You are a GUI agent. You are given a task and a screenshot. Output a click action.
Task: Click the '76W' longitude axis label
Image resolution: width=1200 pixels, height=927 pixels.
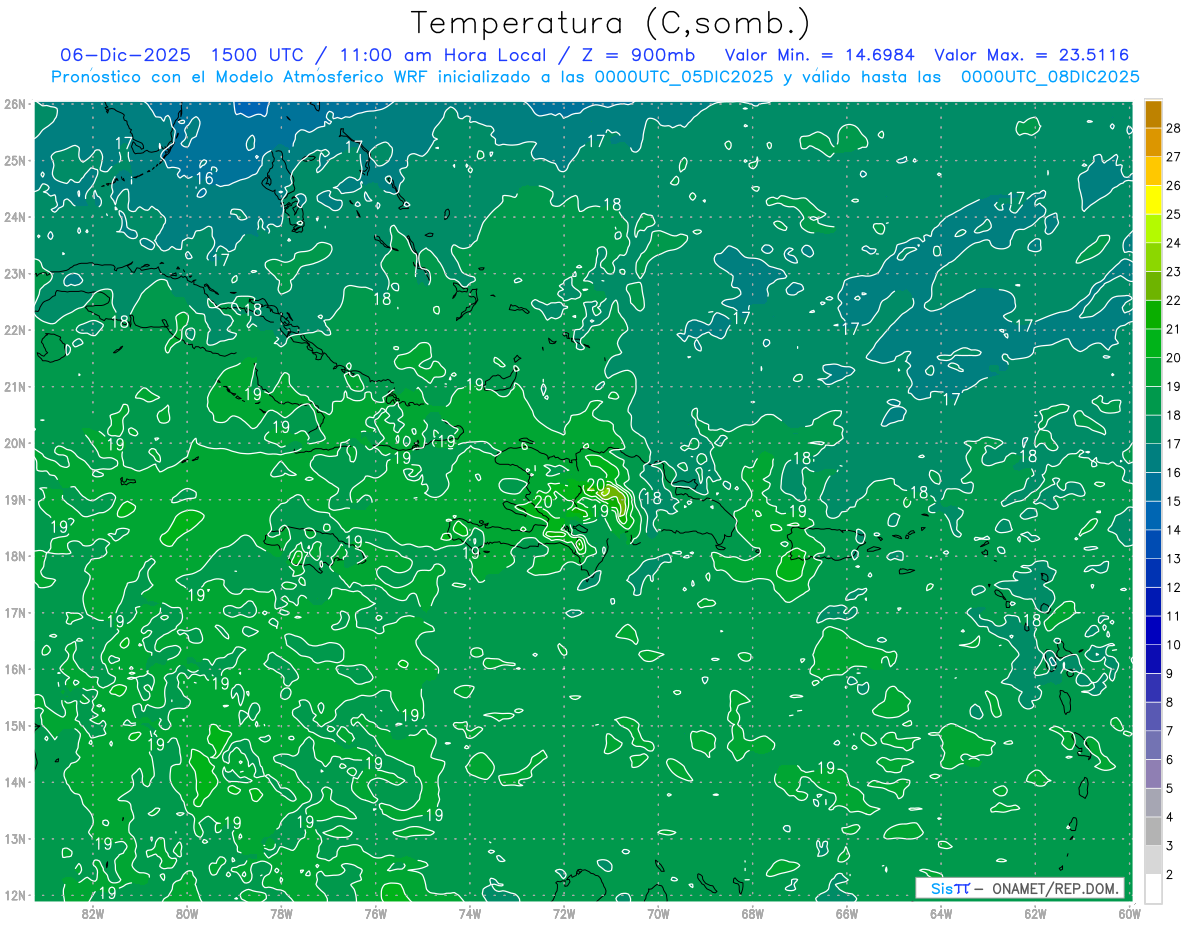tap(375, 913)
